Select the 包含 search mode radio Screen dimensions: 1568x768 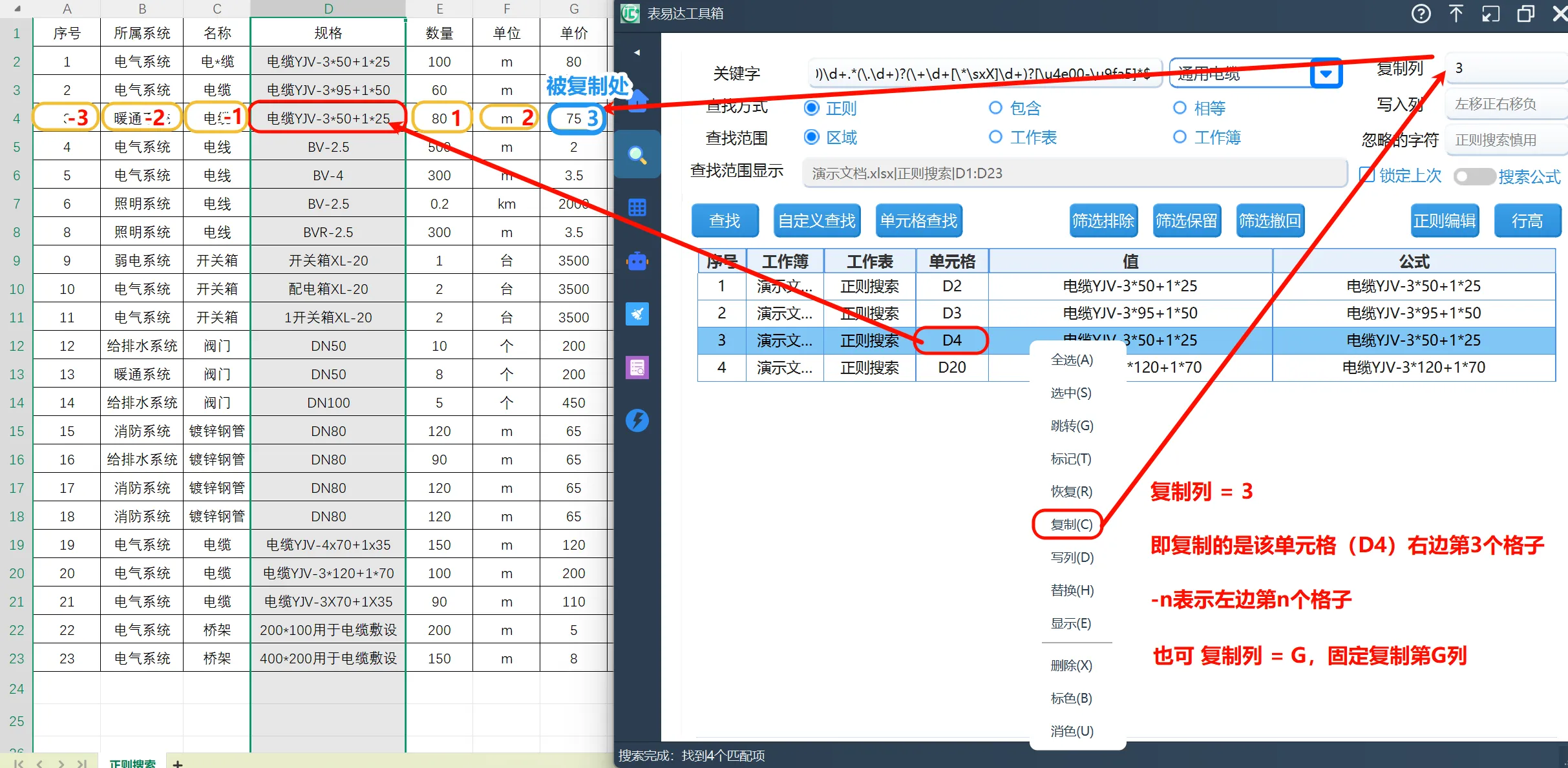pyautogui.click(x=995, y=108)
